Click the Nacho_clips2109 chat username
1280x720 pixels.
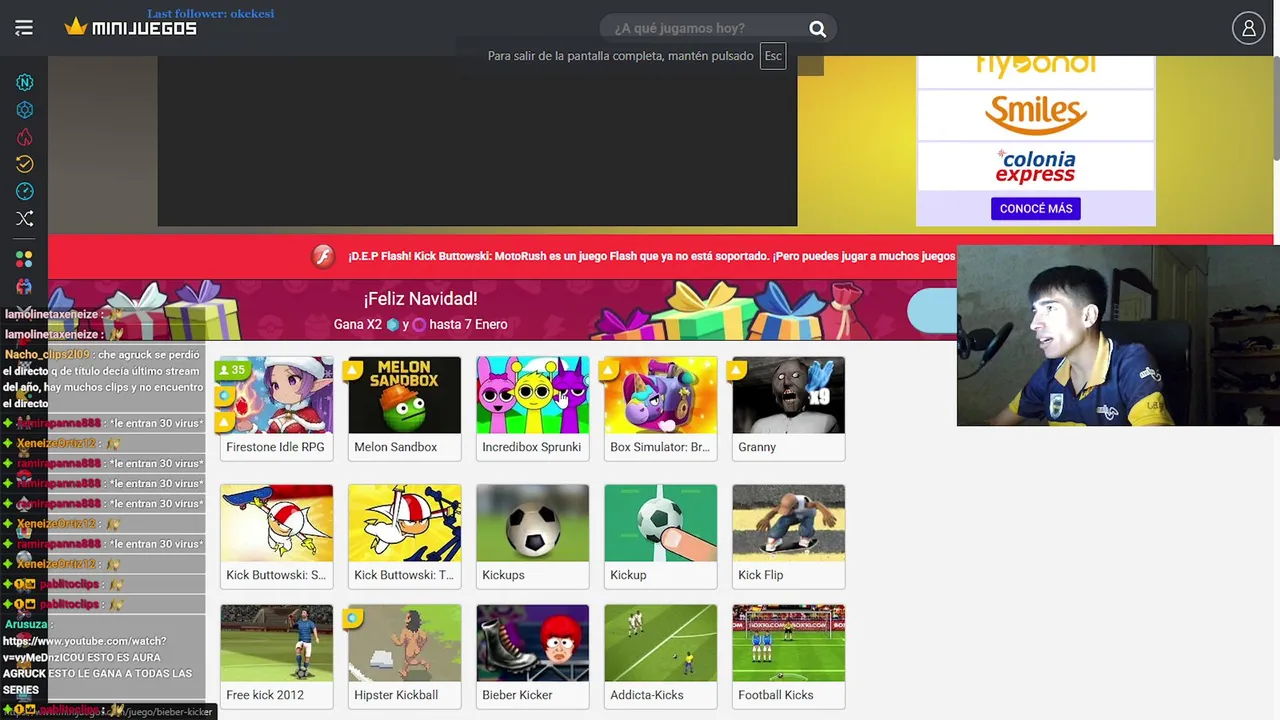point(47,354)
